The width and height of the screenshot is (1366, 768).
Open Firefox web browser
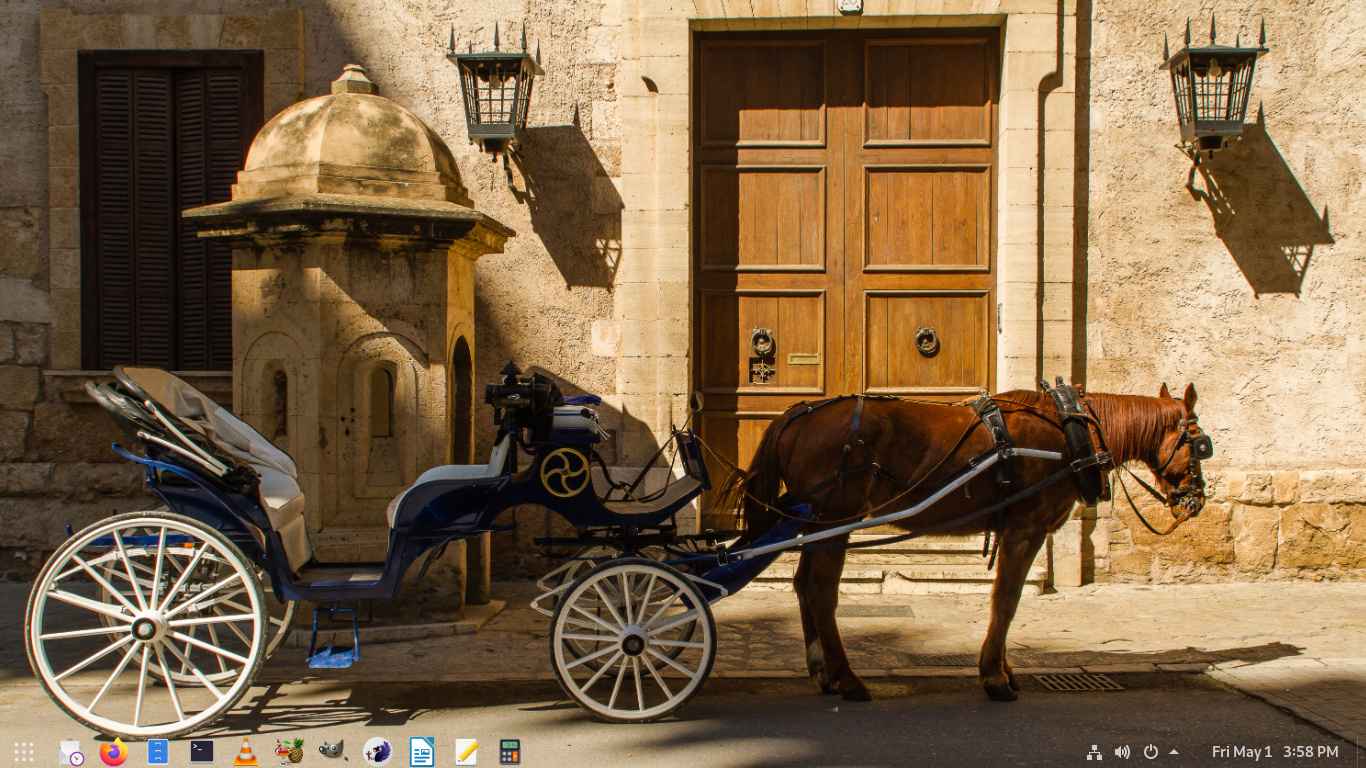point(114,752)
